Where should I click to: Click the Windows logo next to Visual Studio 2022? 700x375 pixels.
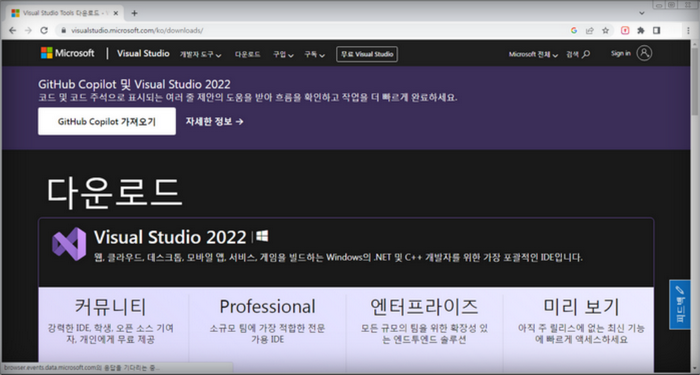262,237
